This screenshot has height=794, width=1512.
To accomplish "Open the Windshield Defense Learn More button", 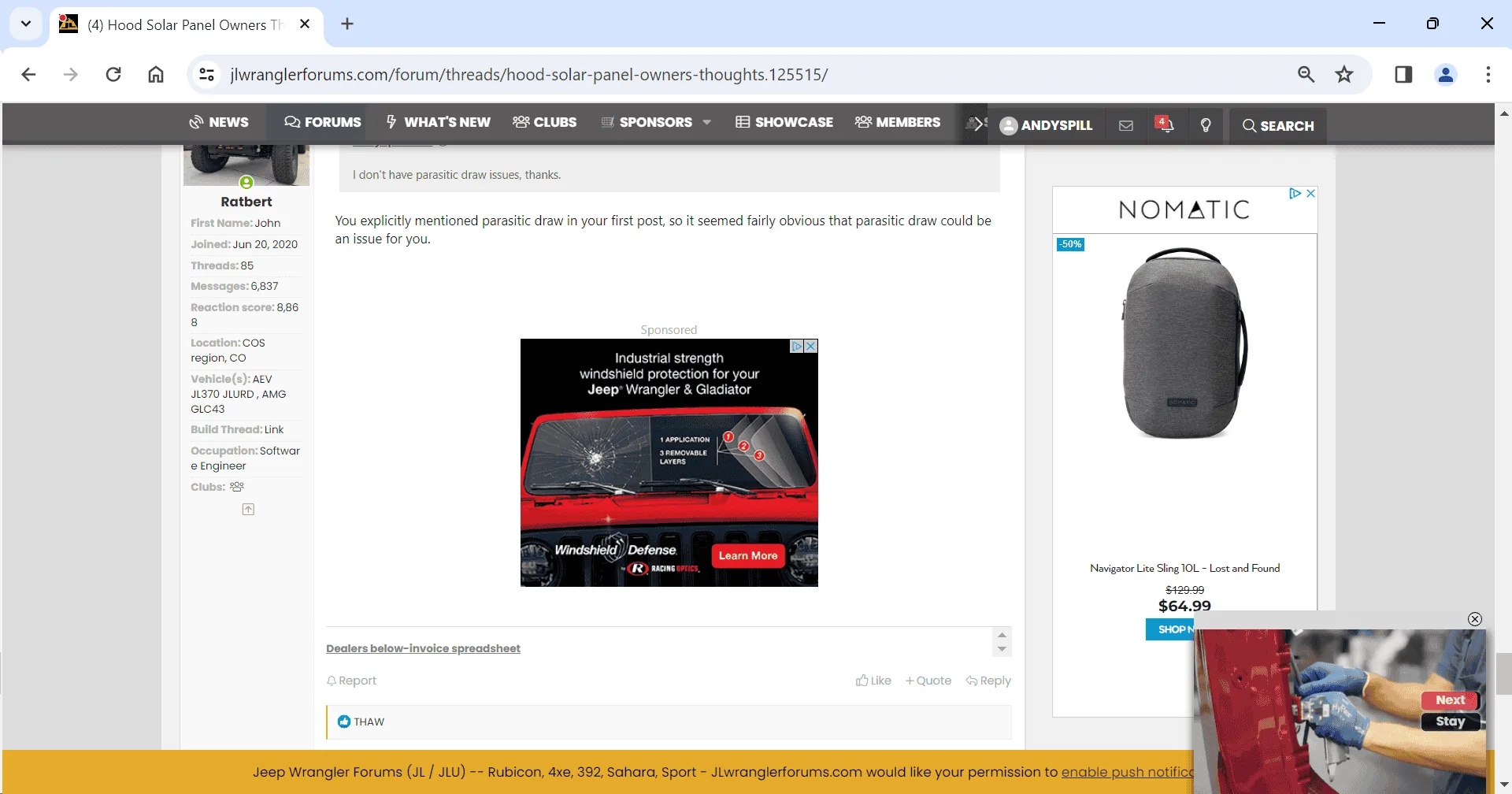I will point(748,555).
